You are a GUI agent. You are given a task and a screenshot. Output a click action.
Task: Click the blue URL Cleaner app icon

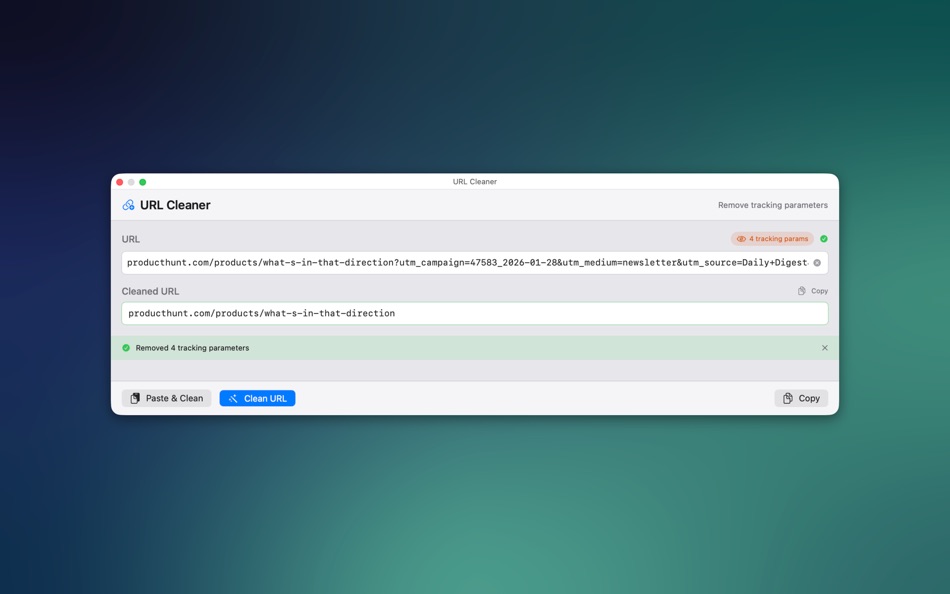(x=129, y=204)
